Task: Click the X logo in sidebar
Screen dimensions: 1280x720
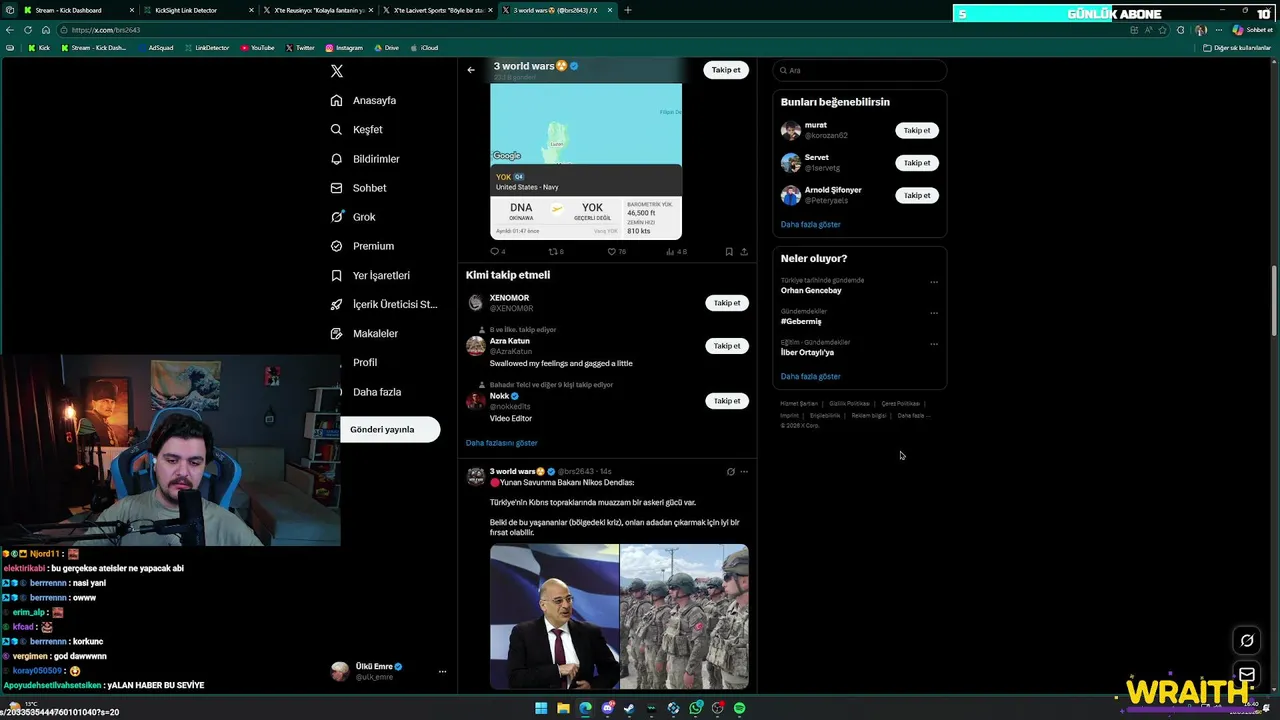Action: pos(337,71)
